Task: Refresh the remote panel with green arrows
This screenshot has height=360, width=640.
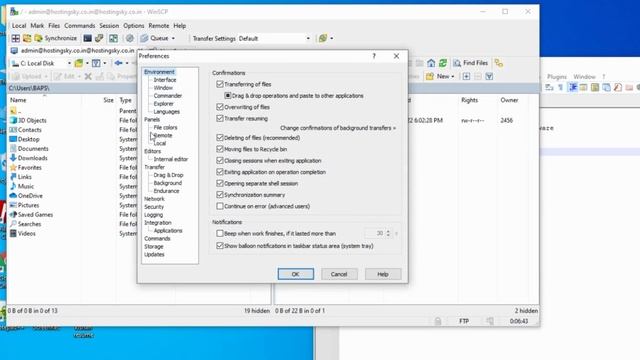Action: point(443,63)
